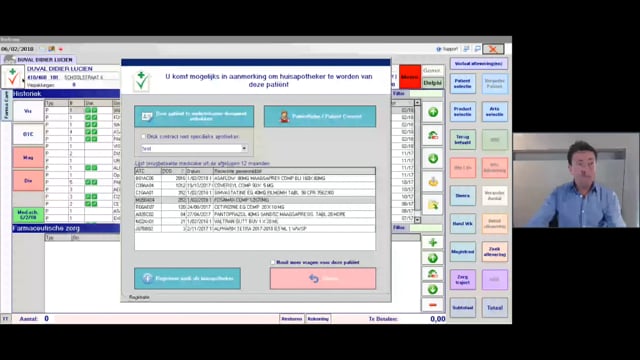The width and height of the screenshot is (640, 360).
Task: Click patient pharmacy checkmark icon beside patient name
Action: (x=12, y=77)
